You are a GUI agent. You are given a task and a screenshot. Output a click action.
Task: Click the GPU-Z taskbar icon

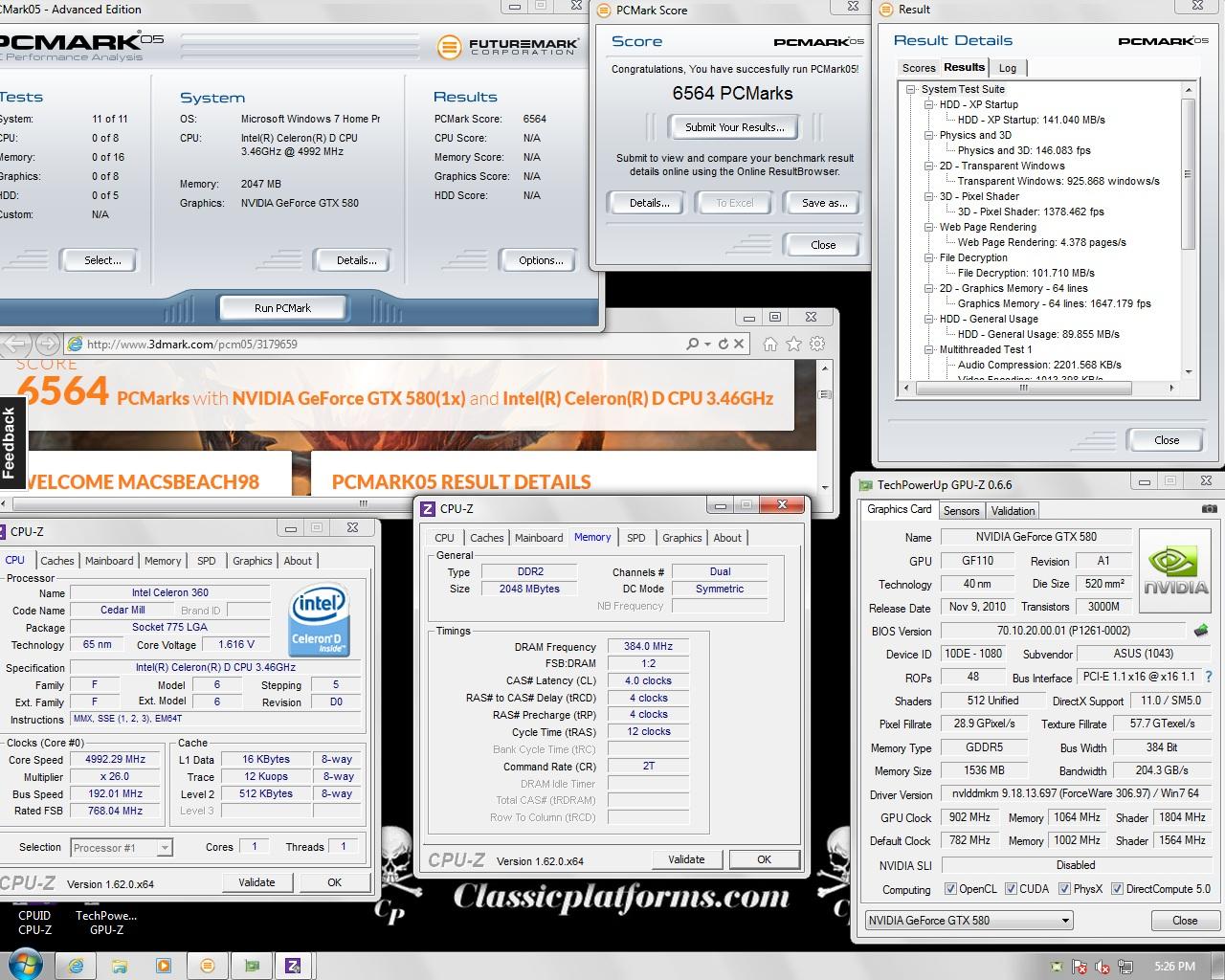point(251,966)
